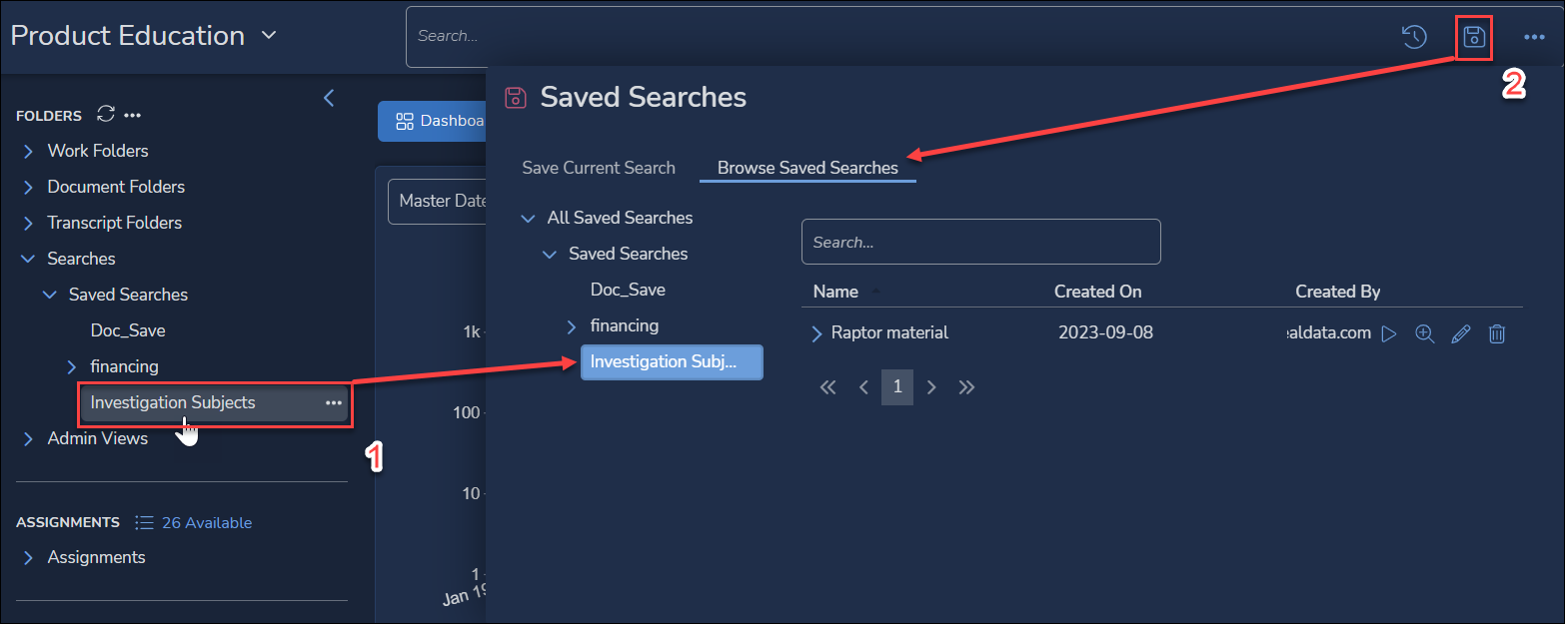Click the Assignments list icon
The image size is (1565, 624).
tap(144, 521)
